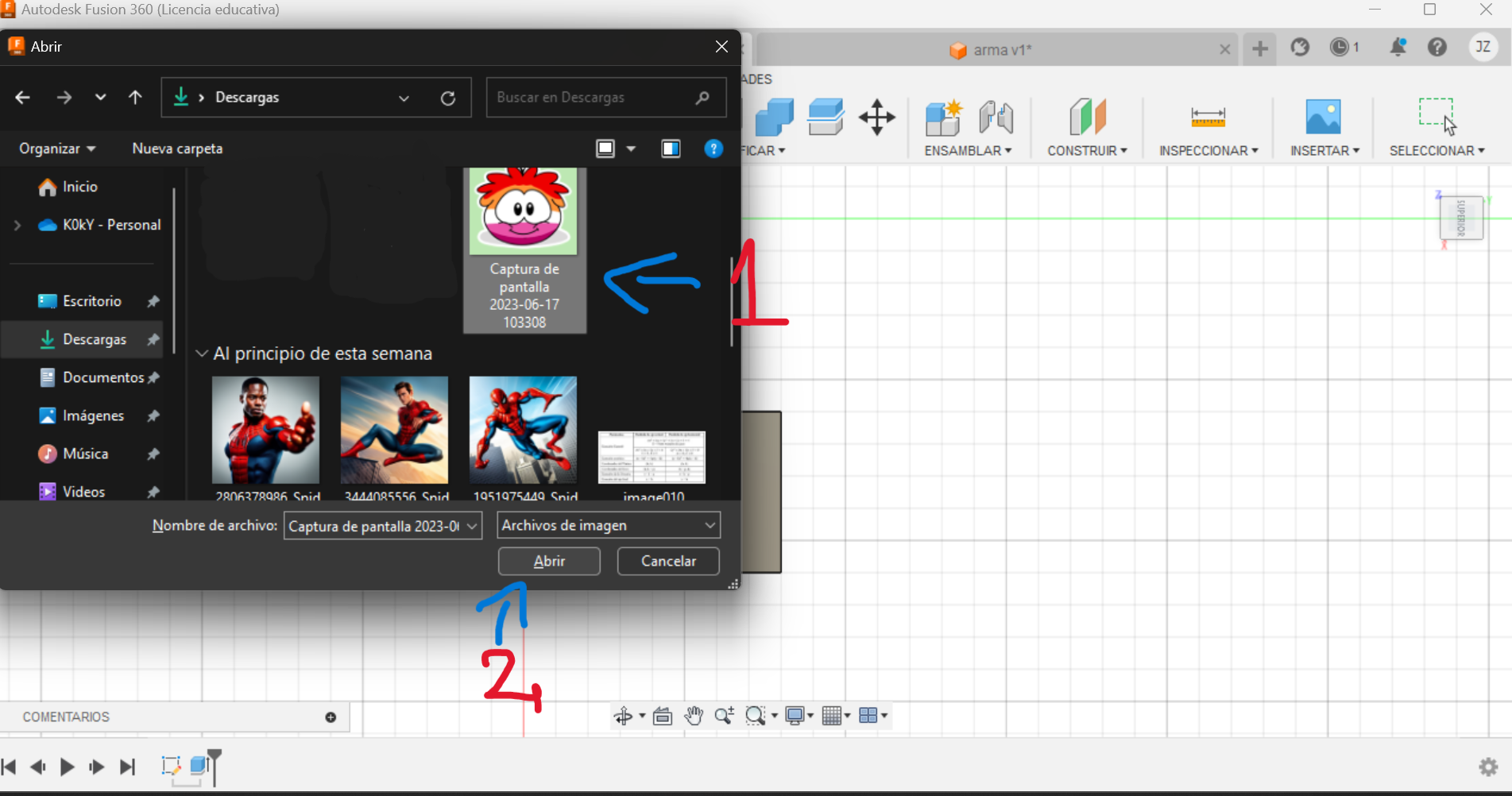Select Inicio in the navigation pane
The height and width of the screenshot is (796, 1512).
(x=79, y=187)
